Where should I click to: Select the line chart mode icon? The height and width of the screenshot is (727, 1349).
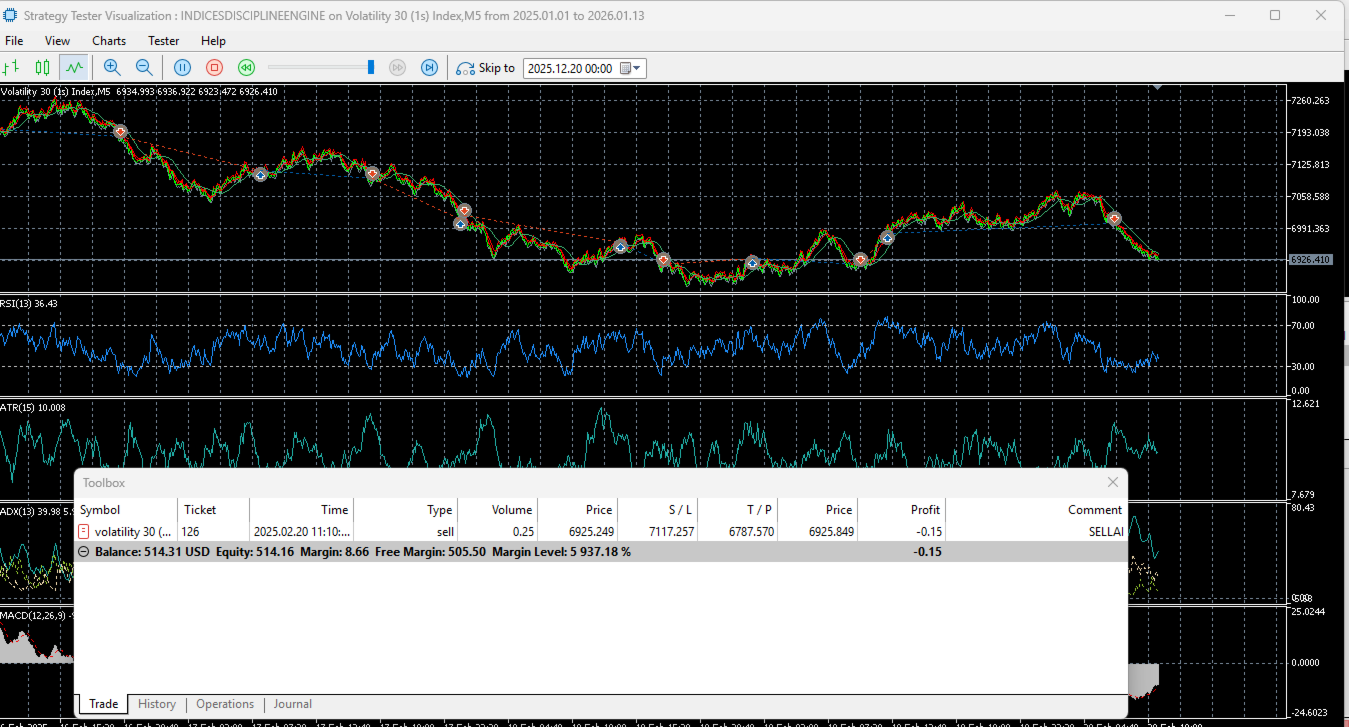pos(73,68)
